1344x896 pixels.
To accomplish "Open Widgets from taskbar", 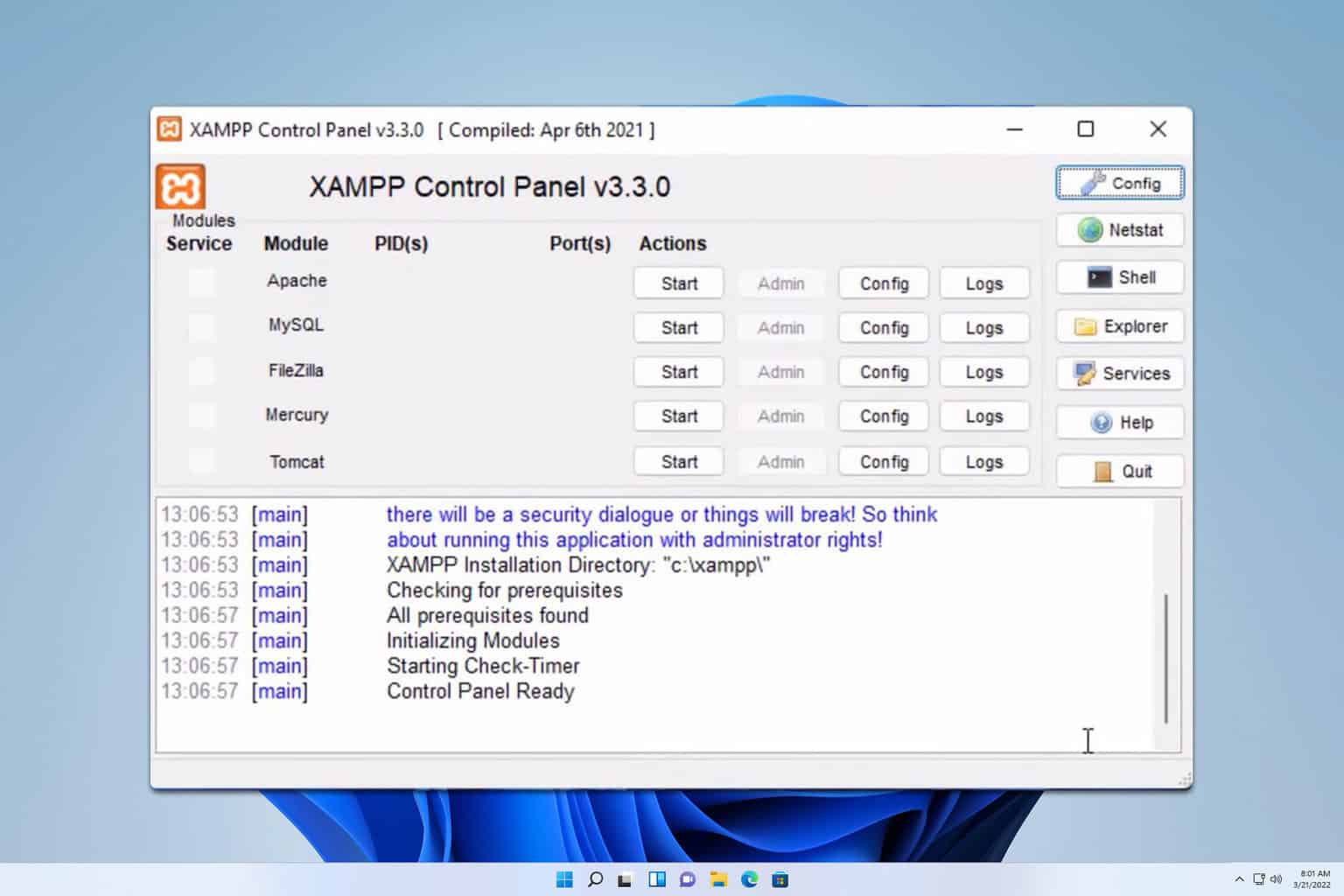I will pos(656,879).
